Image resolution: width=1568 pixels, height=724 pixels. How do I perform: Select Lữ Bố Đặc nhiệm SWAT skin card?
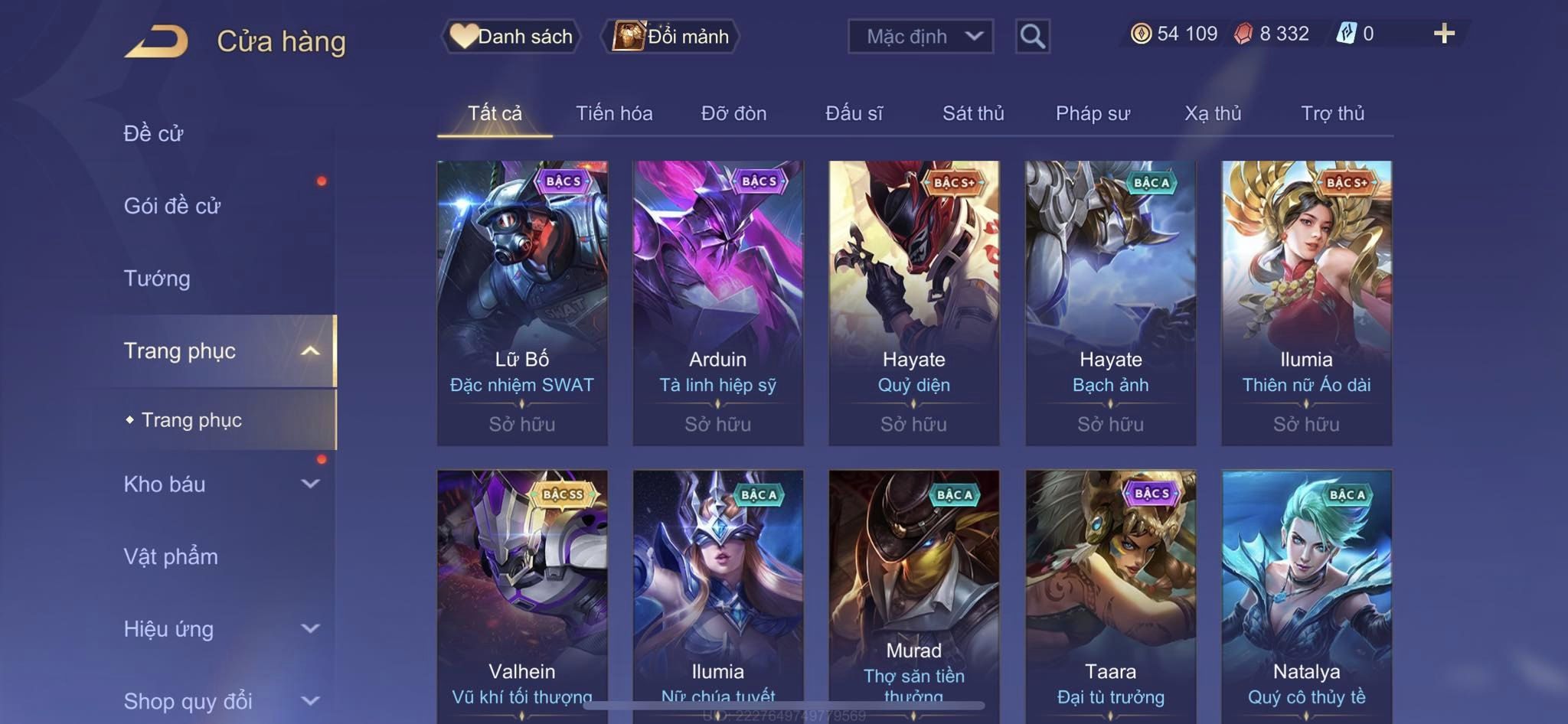click(522, 303)
